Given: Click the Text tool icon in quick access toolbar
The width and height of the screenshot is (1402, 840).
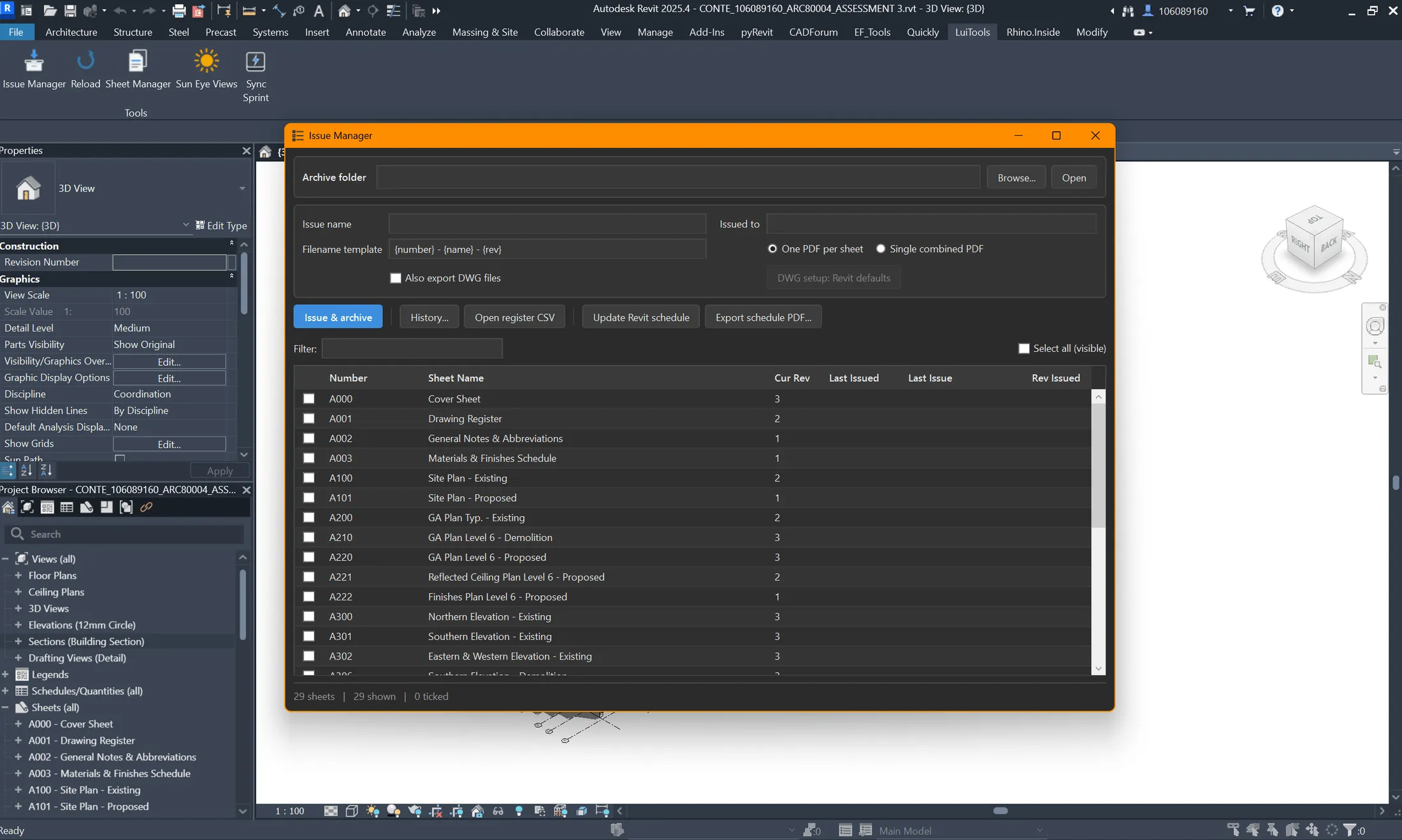Looking at the screenshot, I should (x=319, y=11).
